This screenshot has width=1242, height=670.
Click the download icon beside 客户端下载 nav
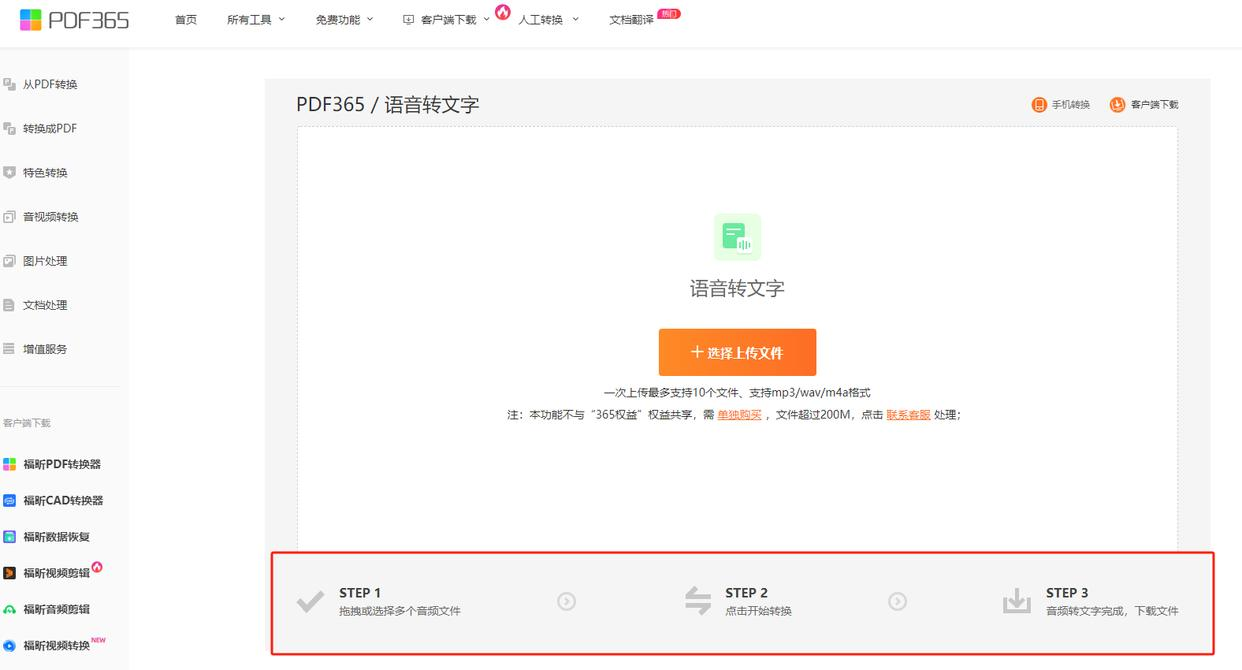[x=408, y=20]
